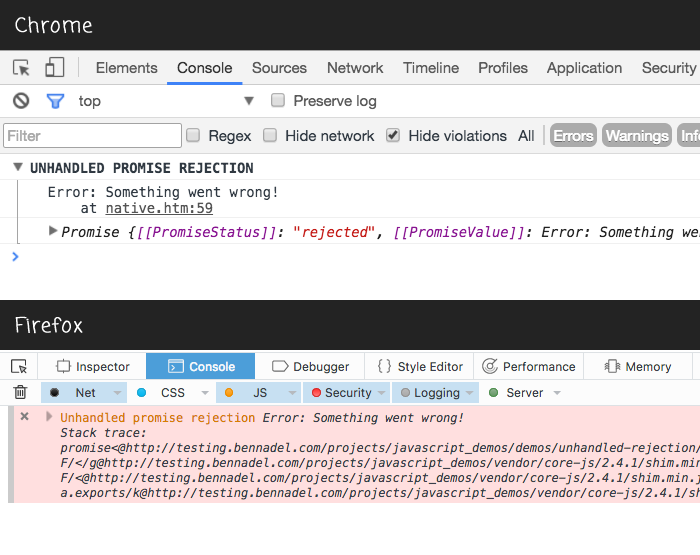Expand the rejected Promise object
Viewport: 700px width, 555px height.
coord(53,231)
